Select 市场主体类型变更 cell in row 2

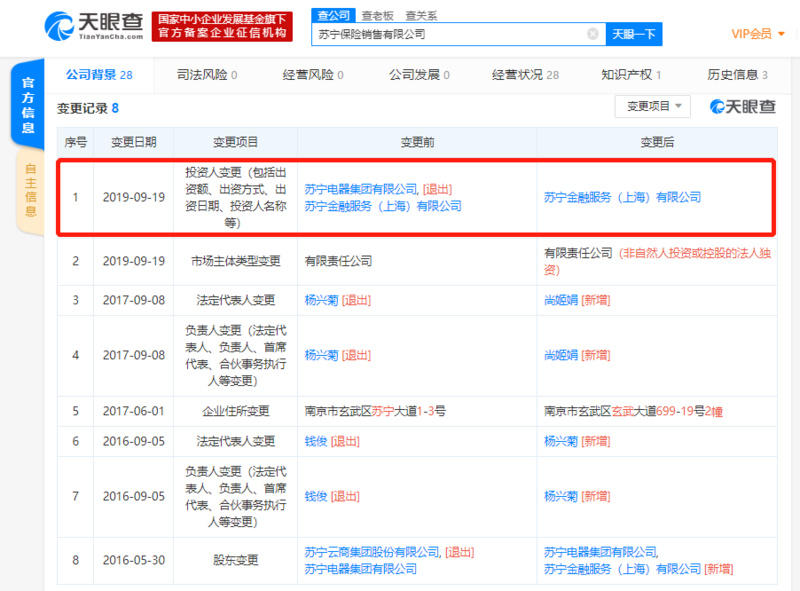236,261
